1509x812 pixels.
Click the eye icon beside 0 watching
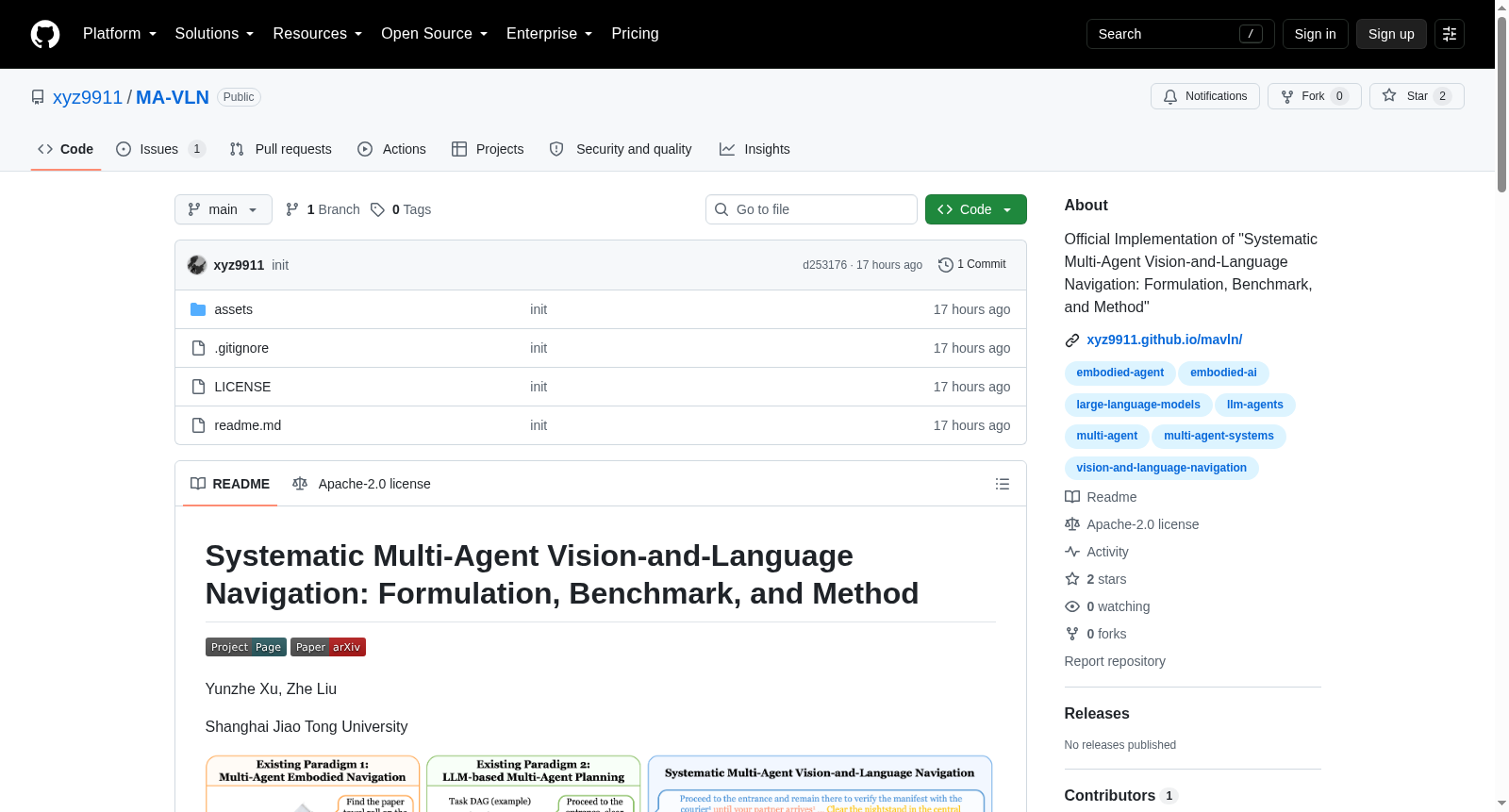click(1072, 606)
